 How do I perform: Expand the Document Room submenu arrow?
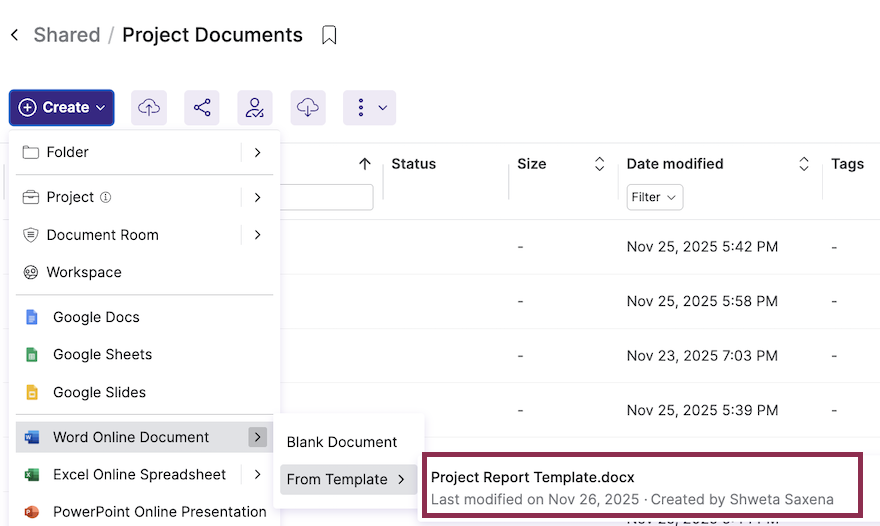(x=258, y=235)
